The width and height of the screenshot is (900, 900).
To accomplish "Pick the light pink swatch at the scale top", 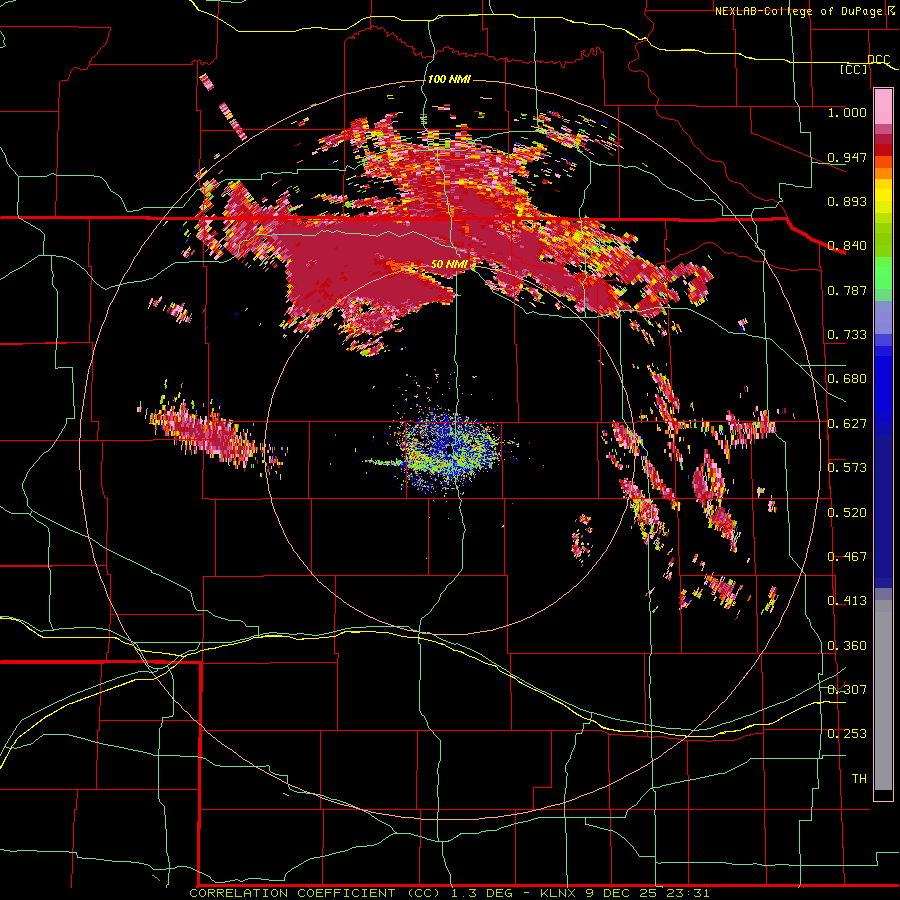I will pyautogui.click(x=883, y=106).
